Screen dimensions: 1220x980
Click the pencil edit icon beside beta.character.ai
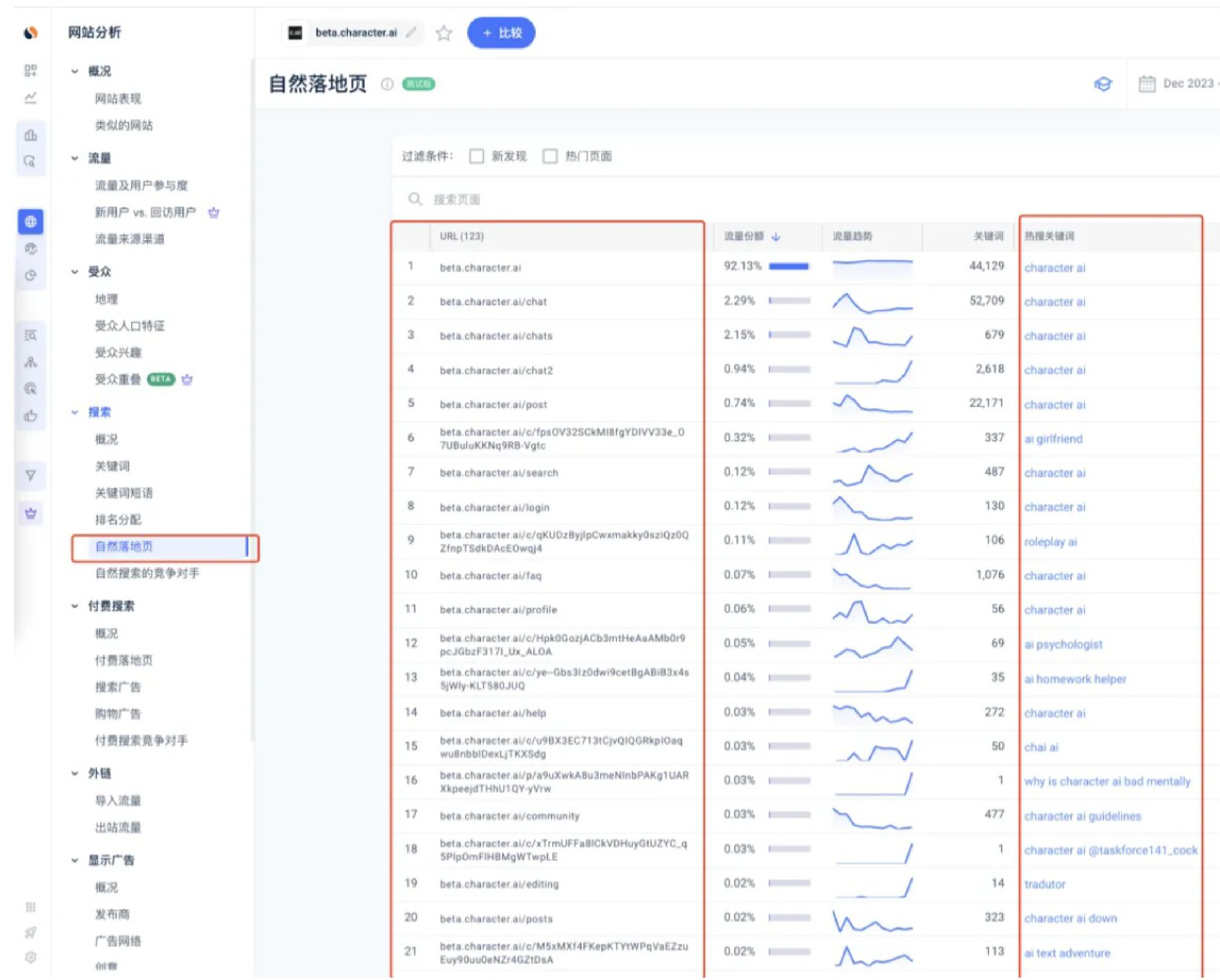[x=411, y=33]
